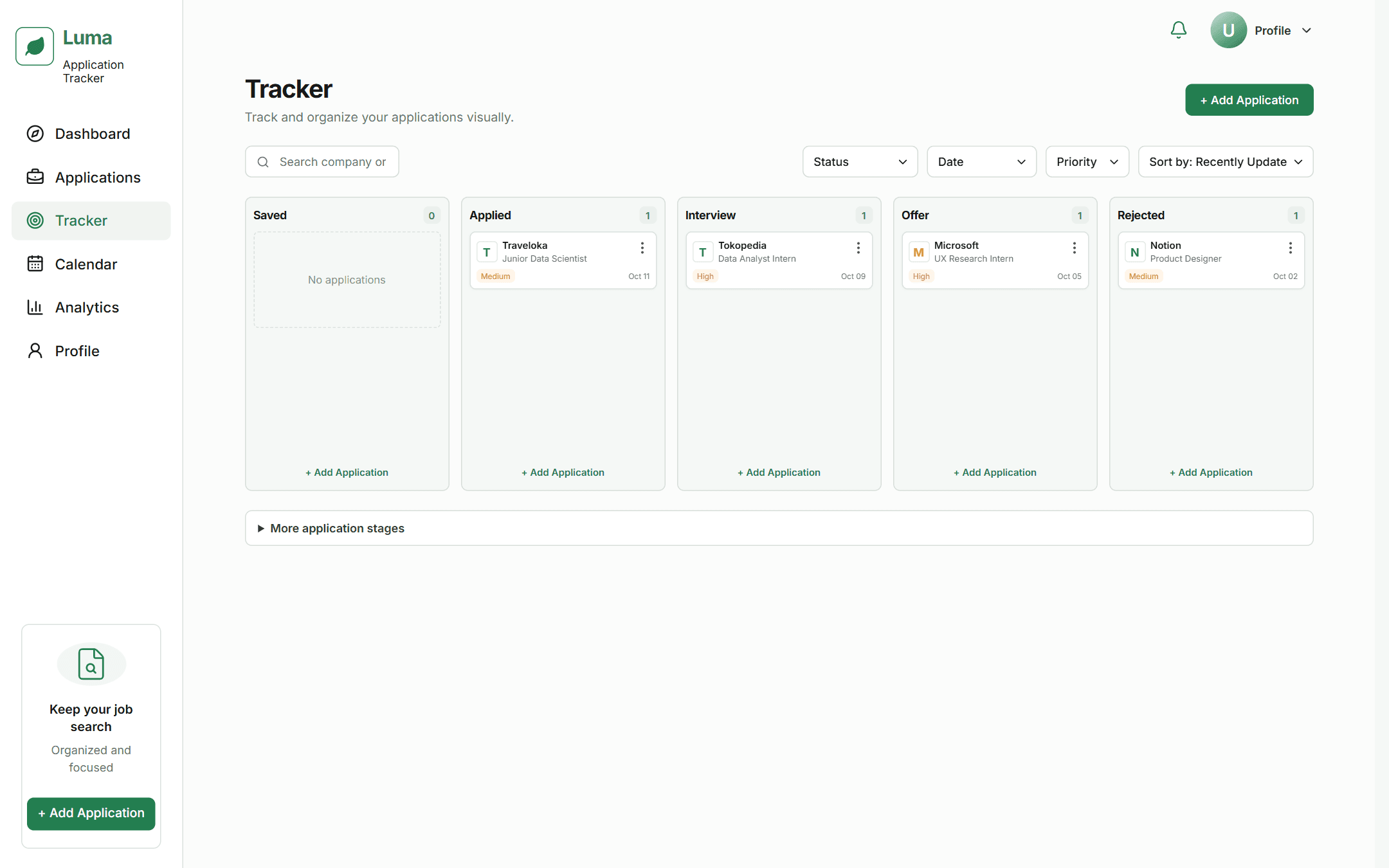Click the Notion N logo tile
Screen dimensions: 1389x868
click(x=1135, y=252)
